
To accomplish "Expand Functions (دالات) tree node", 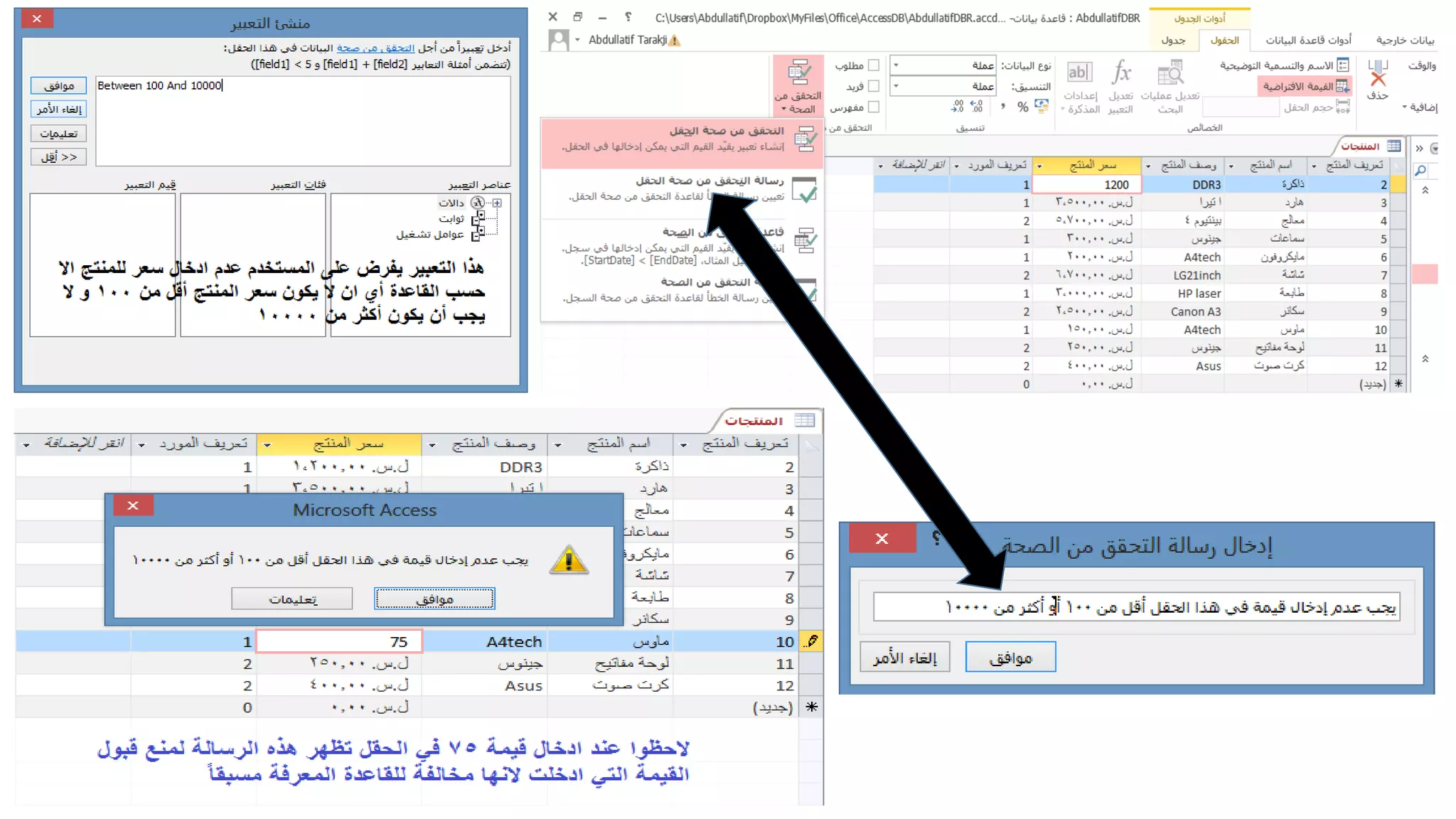I will pos(497,203).
